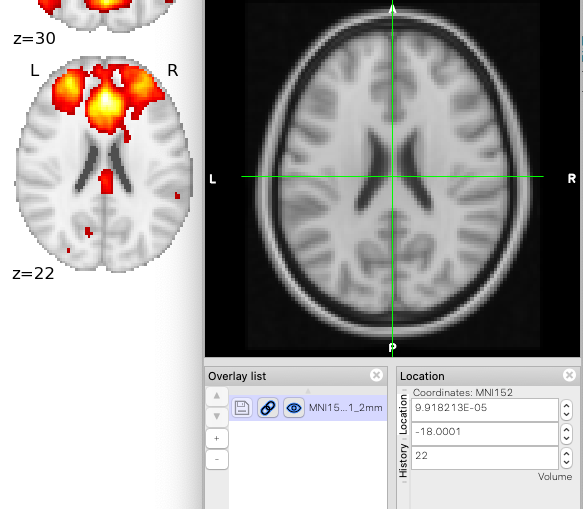Image resolution: width=583 pixels, height=509 pixels.
Task: Switch to the History vertical tab
Action: (x=403, y=460)
